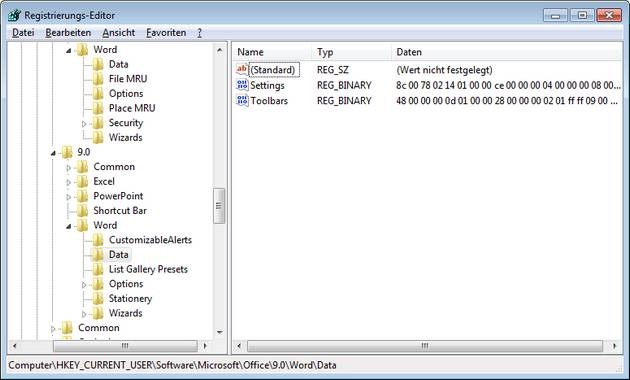Click Toolbars data starting with 48 00 00
Image resolution: width=630 pixels, height=380 pixels.
[507, 100]
